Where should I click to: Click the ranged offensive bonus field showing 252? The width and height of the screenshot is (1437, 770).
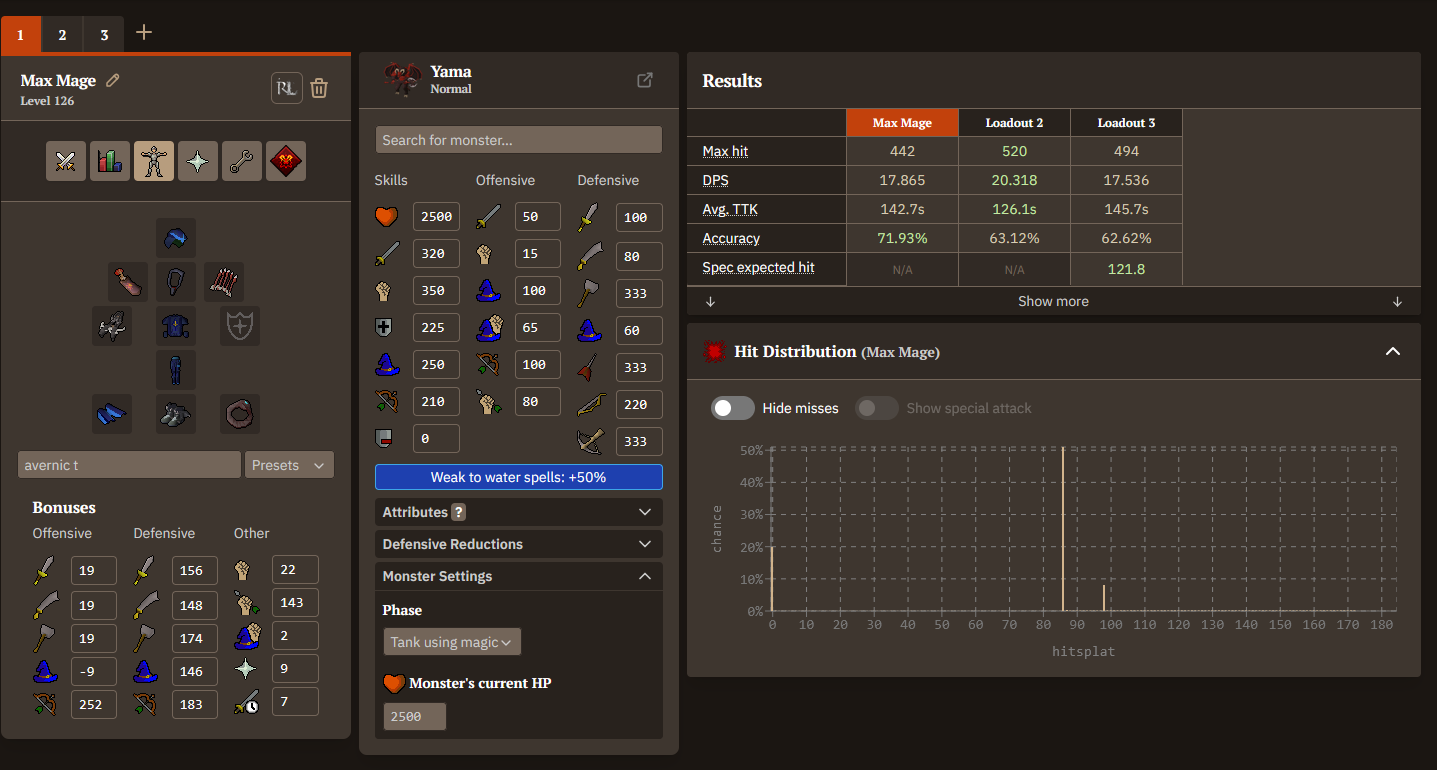click(x=94, y=704)
